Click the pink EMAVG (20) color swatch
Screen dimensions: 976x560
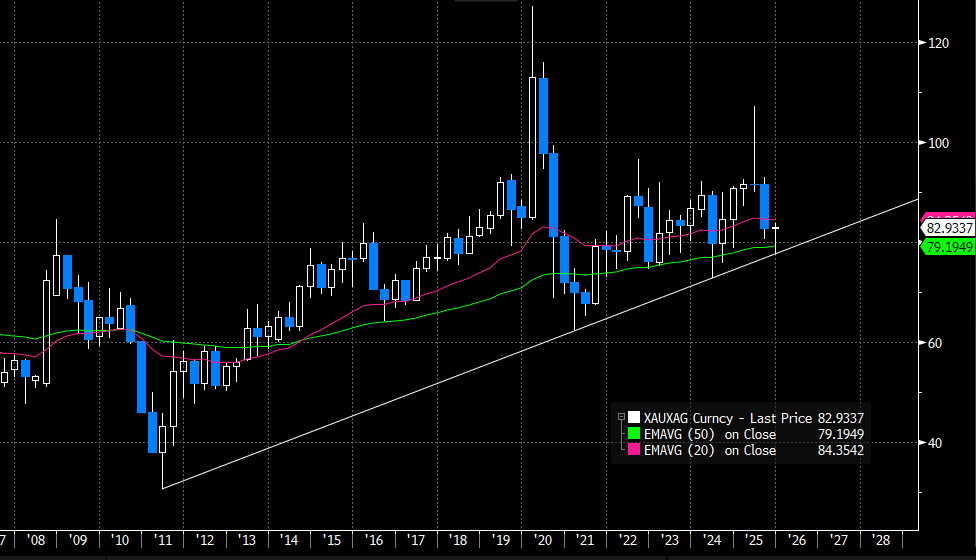click(x=634, y=450)
